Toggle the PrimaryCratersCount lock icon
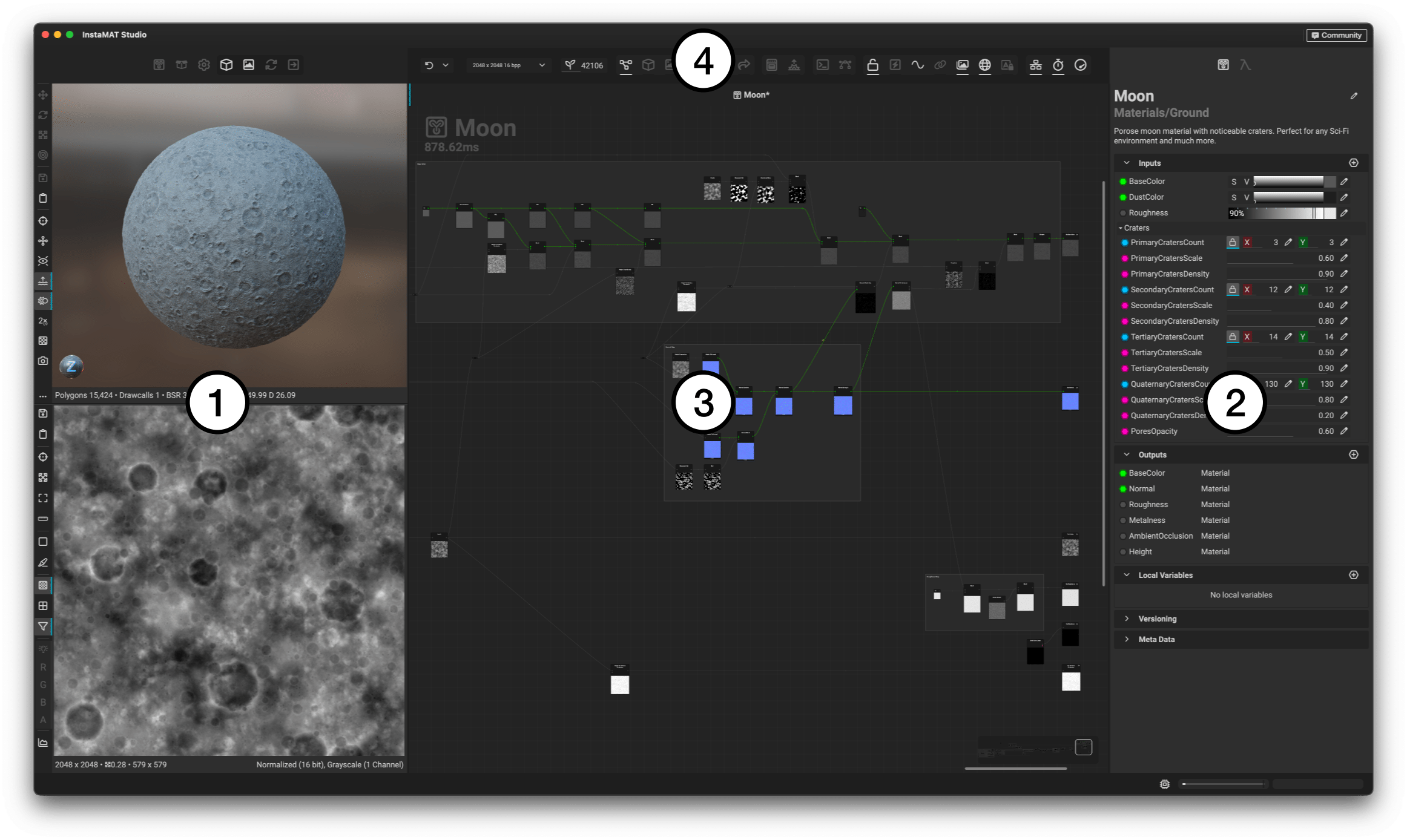 (1232, 243)
